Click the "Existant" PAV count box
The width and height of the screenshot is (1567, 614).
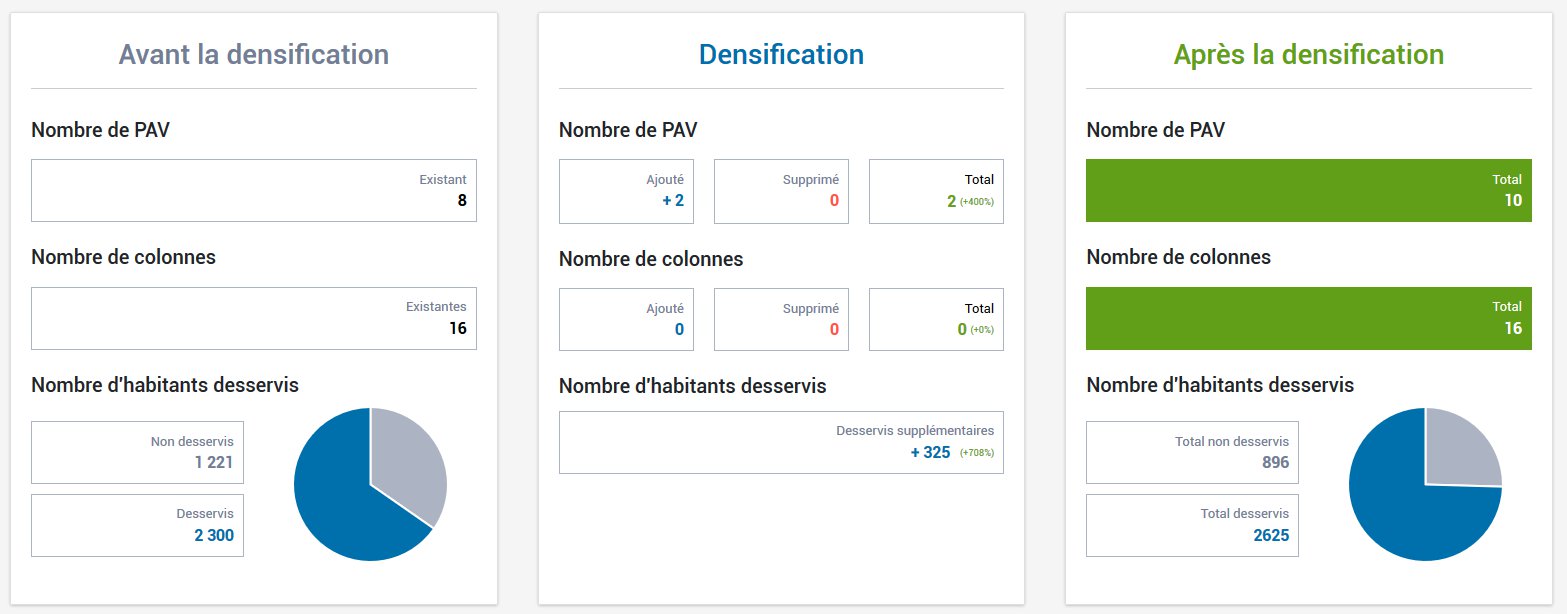254,190
